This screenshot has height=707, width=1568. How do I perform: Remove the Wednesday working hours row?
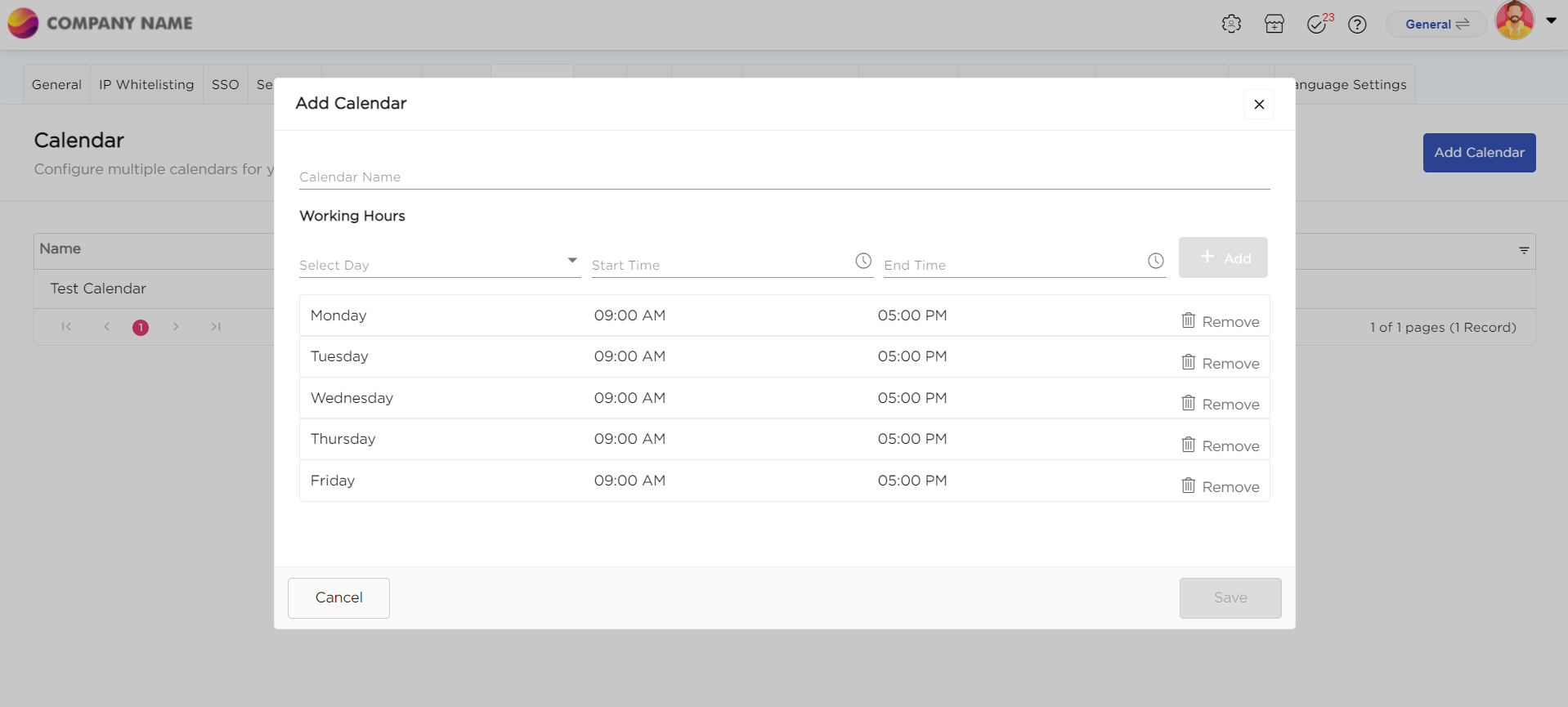[x=1220, y=404]
